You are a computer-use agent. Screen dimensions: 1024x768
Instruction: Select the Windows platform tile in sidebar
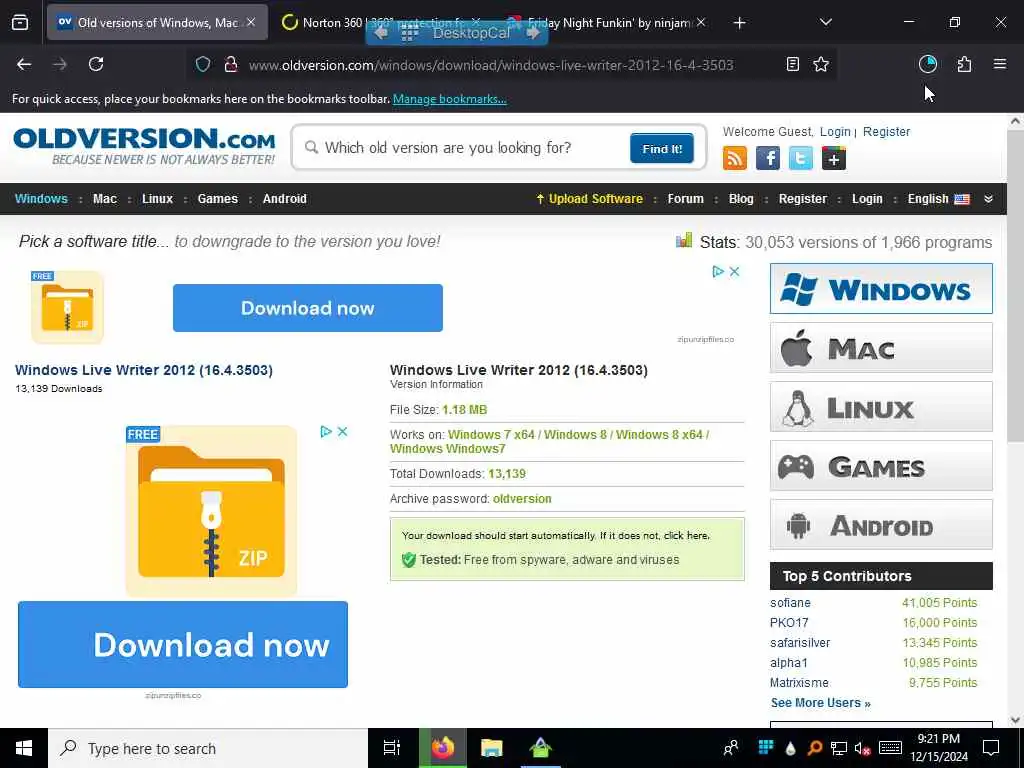coord(881,289)
